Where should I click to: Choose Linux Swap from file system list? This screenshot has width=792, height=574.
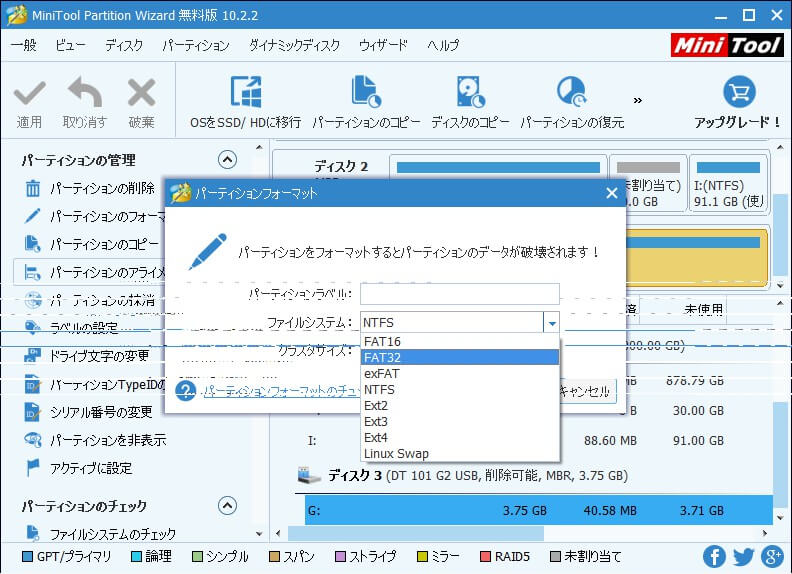(x=460, y=454)
